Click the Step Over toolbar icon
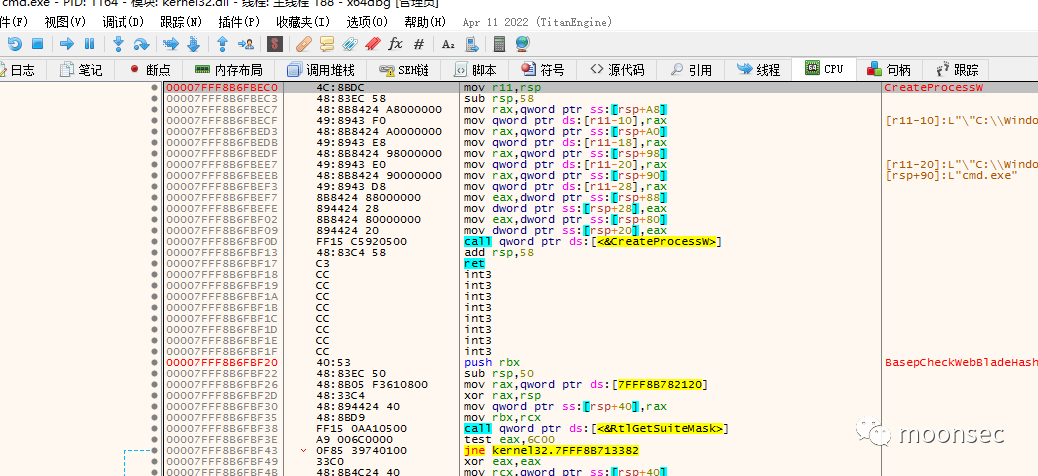The width and height of the screenshot is (1038, 476). [141, 44]
